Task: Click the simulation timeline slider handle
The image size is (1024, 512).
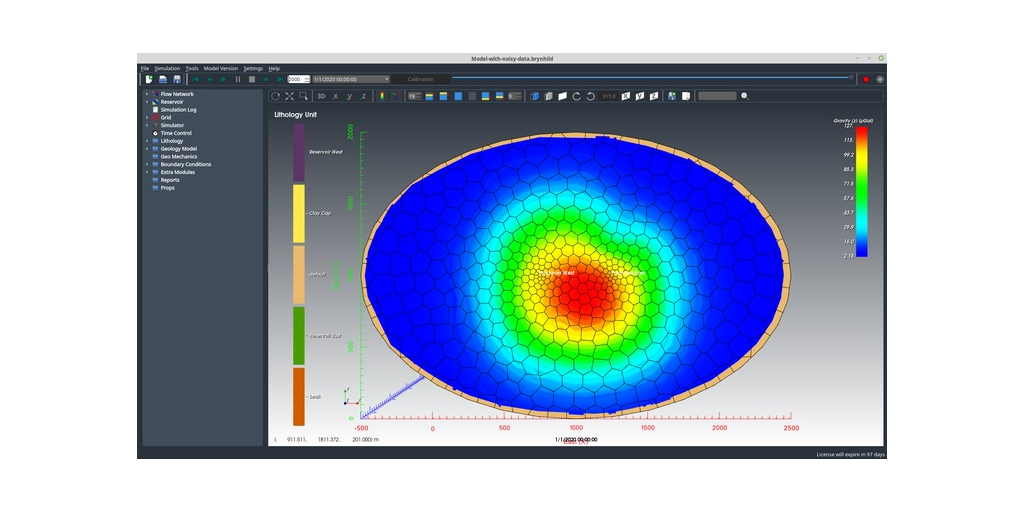Action: pos(852,77)
